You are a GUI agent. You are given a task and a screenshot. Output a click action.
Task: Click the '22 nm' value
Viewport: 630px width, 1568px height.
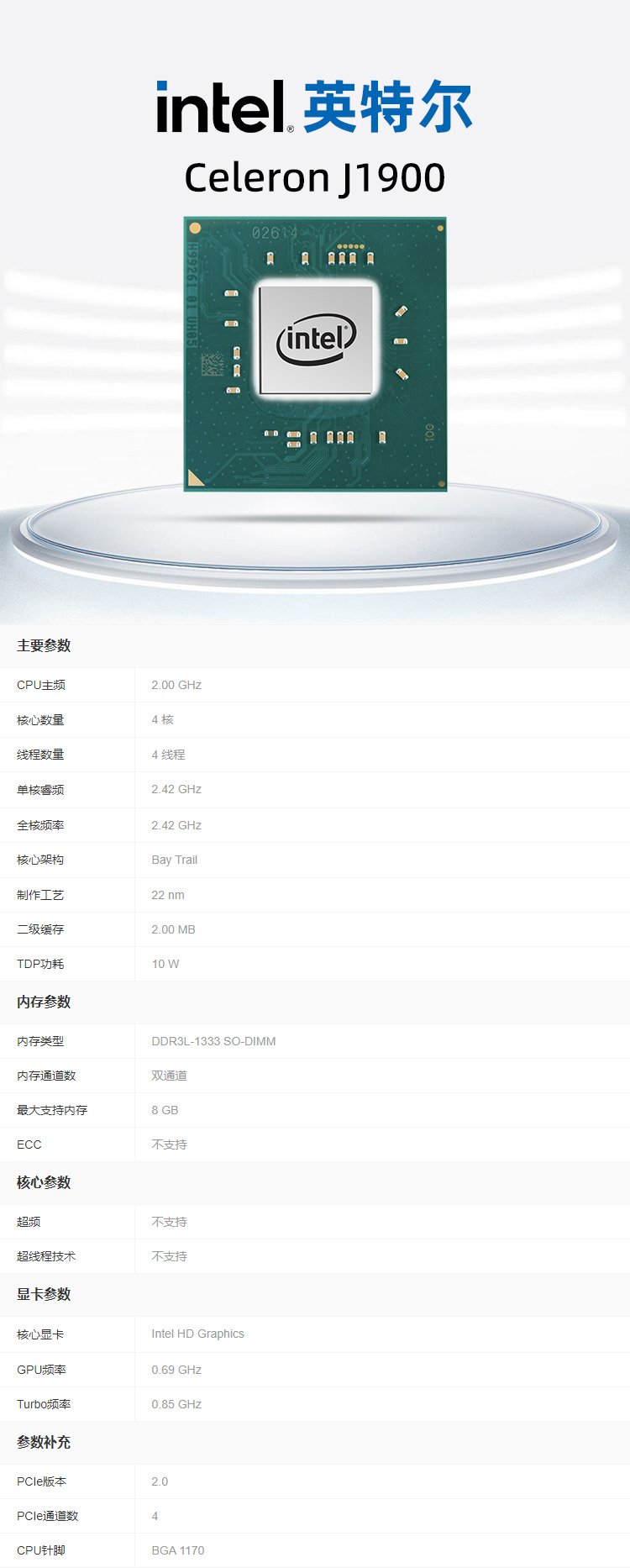coord(168,895)
